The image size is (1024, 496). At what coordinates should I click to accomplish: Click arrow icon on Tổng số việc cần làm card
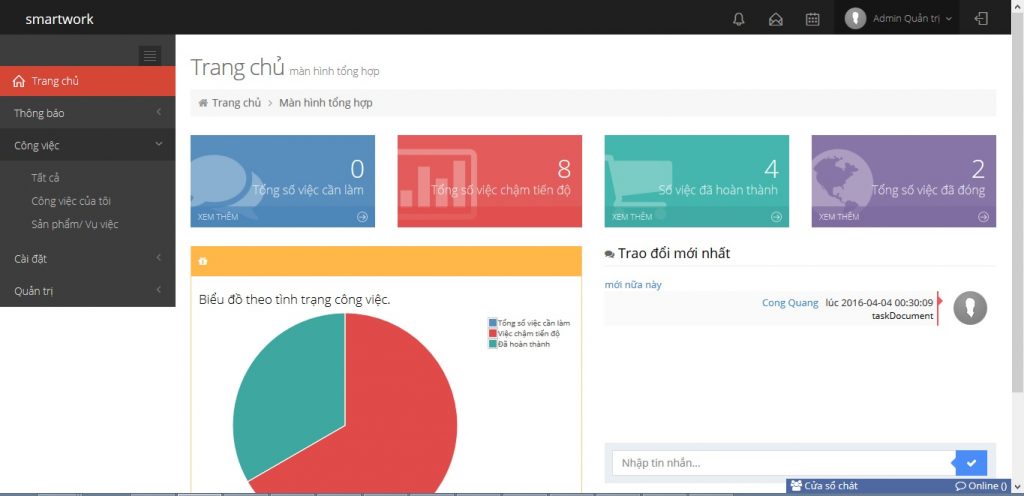362,217
